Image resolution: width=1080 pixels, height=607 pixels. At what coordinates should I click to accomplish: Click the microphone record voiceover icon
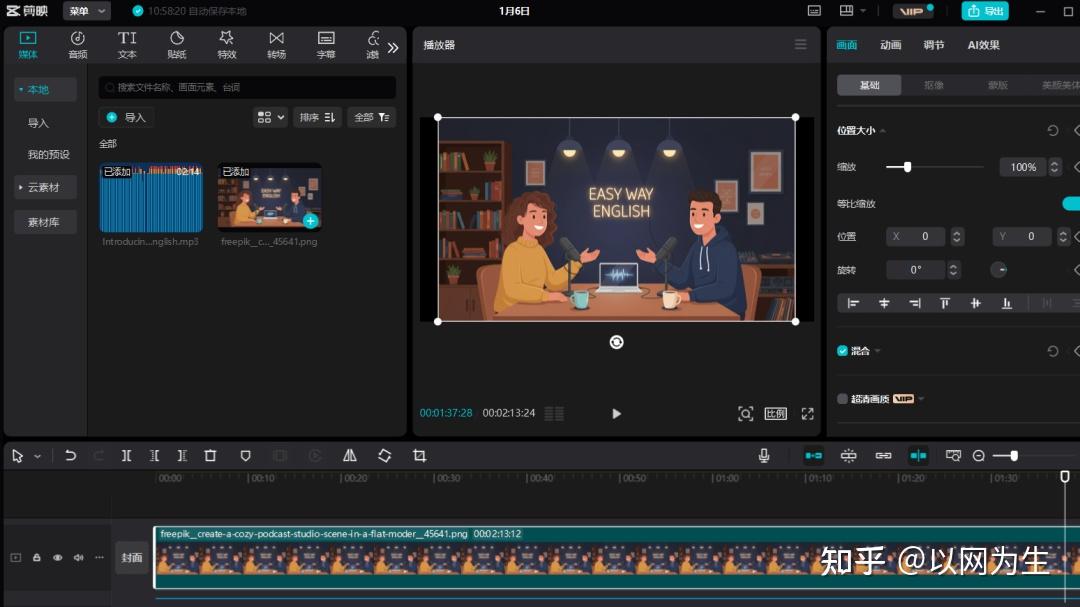(x=764, y=456)
